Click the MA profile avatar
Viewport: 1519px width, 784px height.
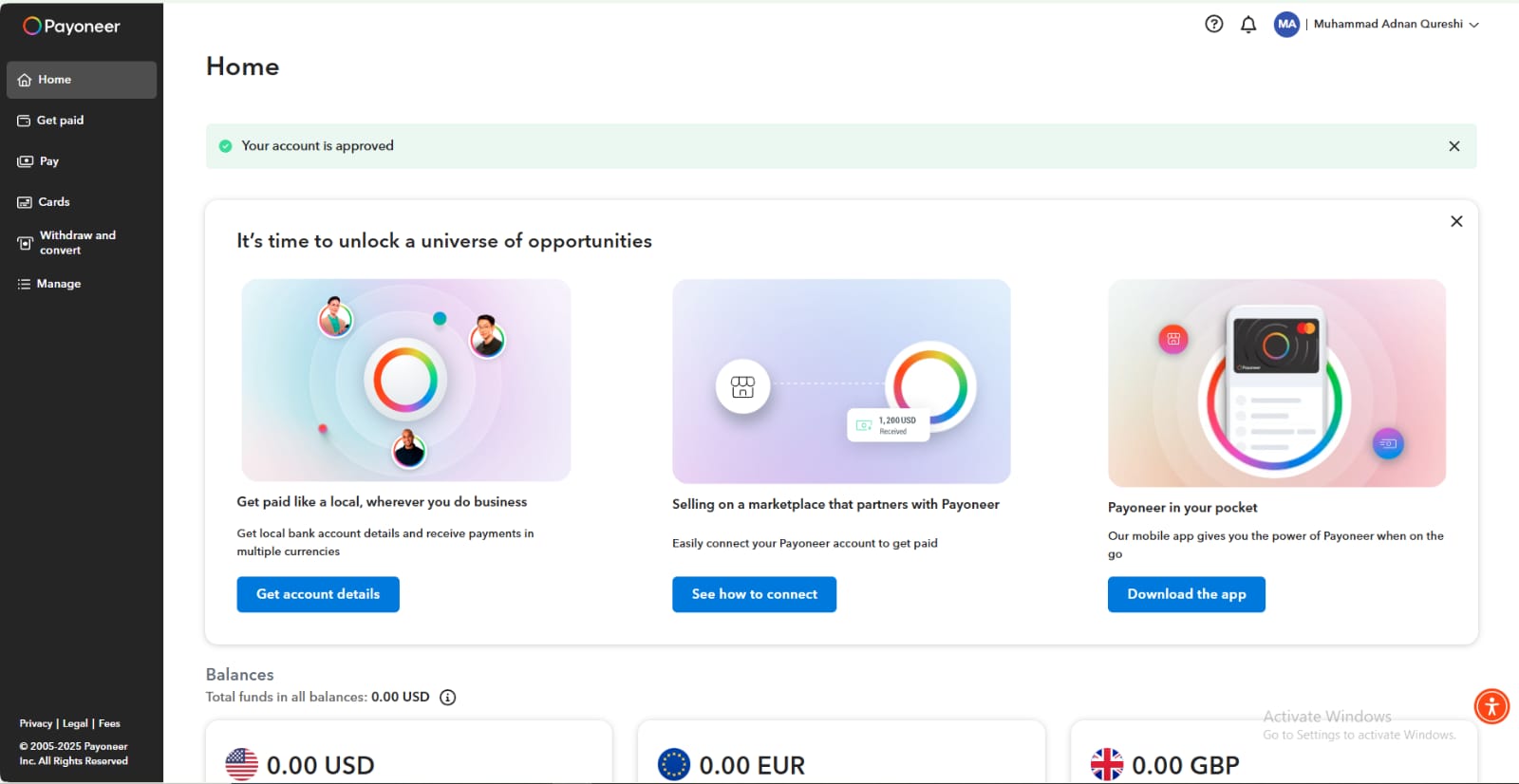pyautogui.click(x=1286, y=25)
